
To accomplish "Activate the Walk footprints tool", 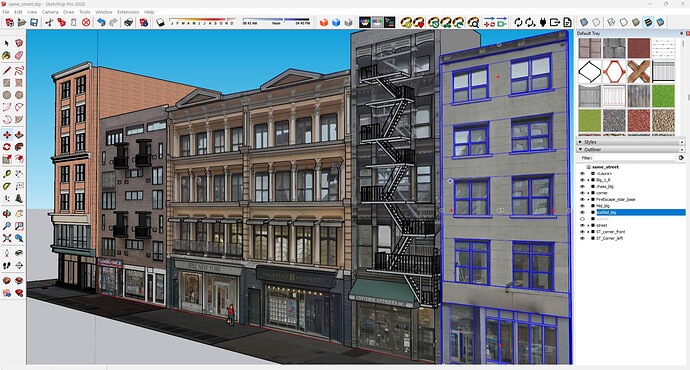I will pos(7,265).
